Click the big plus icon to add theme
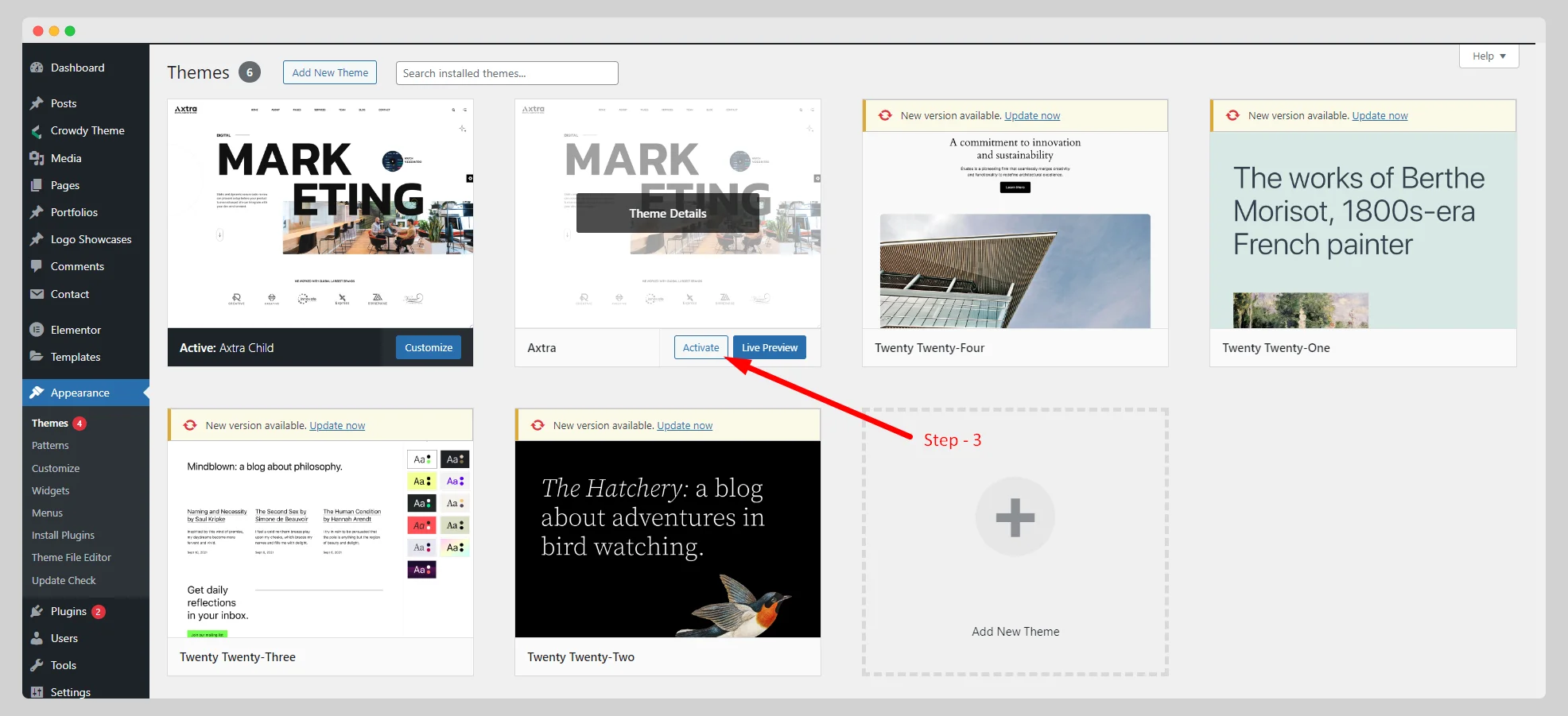This screenshot has width=1568, height=716. (1015, 517)
